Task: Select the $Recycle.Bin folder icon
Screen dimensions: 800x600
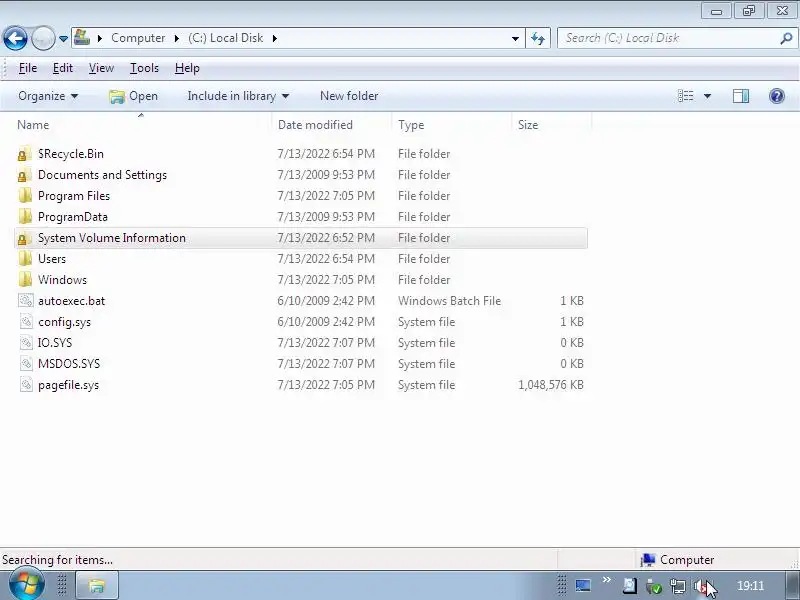Action: [x=24, y=154]
